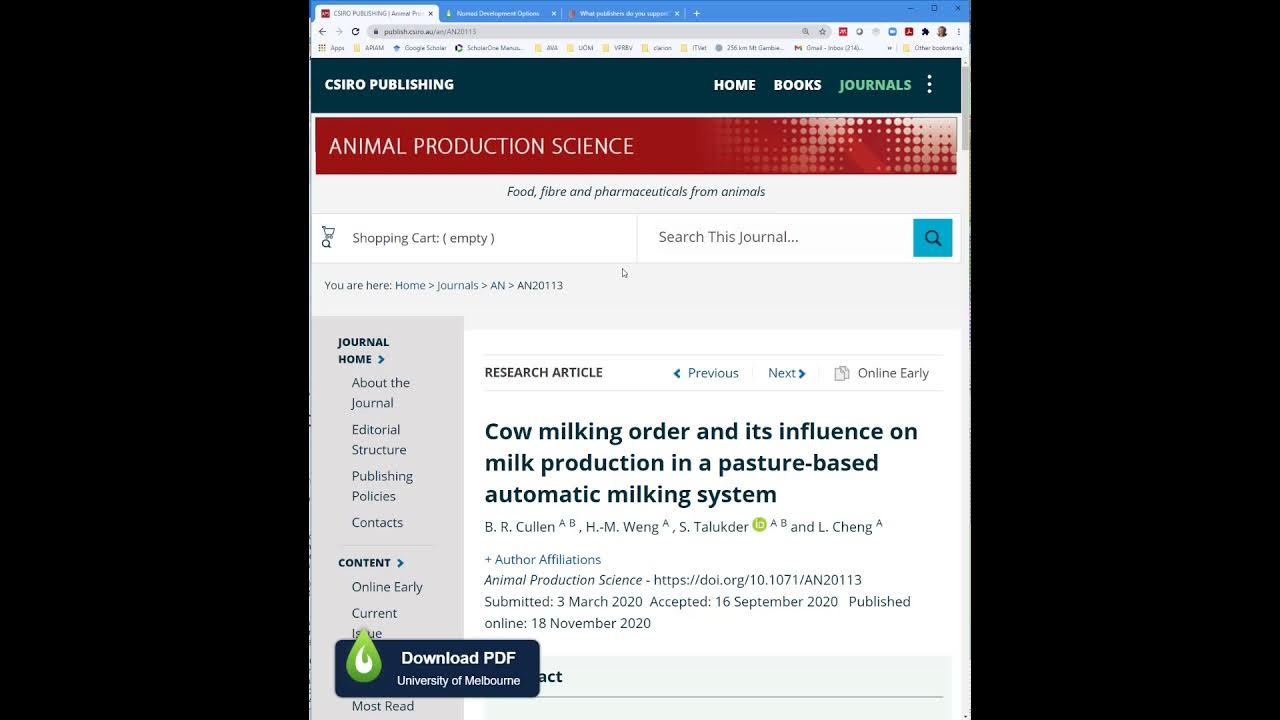Open a new browser tab with plus

click(x=696, y=13)
